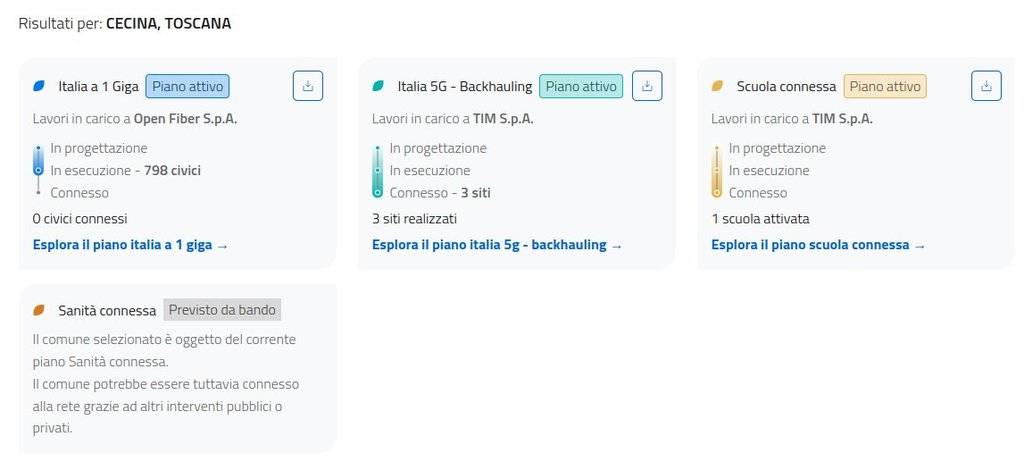Click the teal Piano attivo badge
This screenshot has width=1024, height=470.
pos(581,86)
